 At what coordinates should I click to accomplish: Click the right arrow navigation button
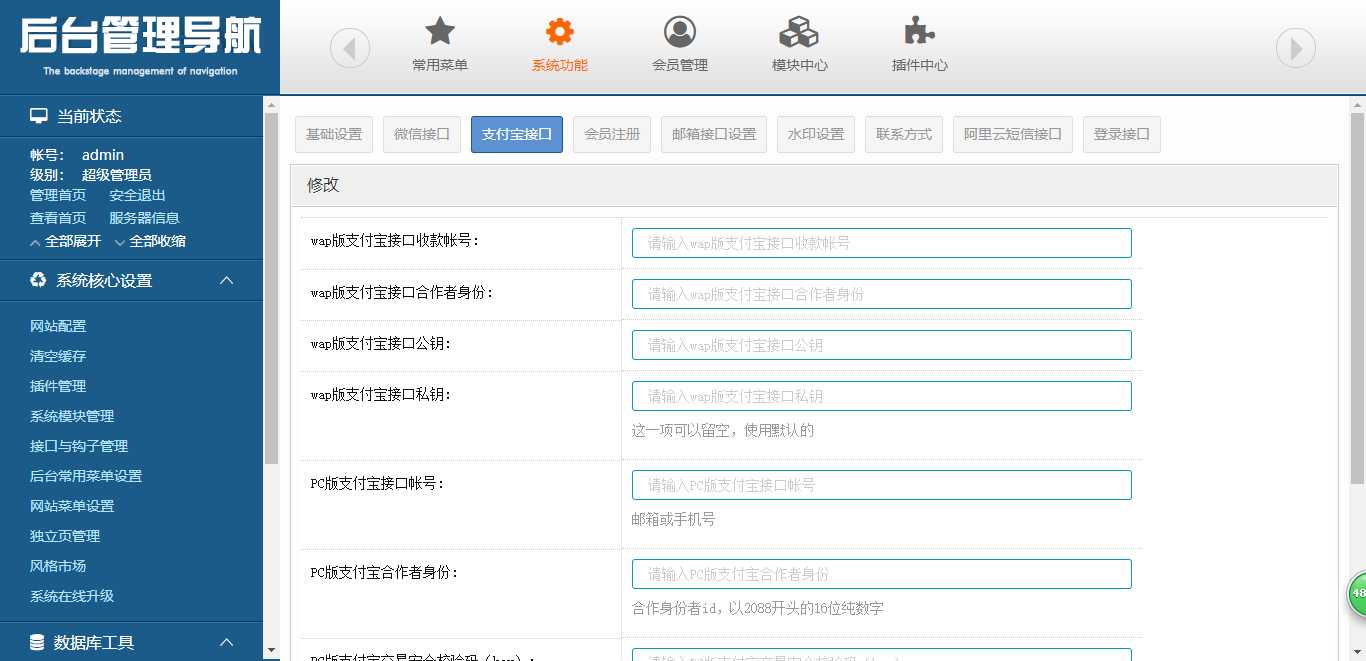click(x=1296, y=48)
